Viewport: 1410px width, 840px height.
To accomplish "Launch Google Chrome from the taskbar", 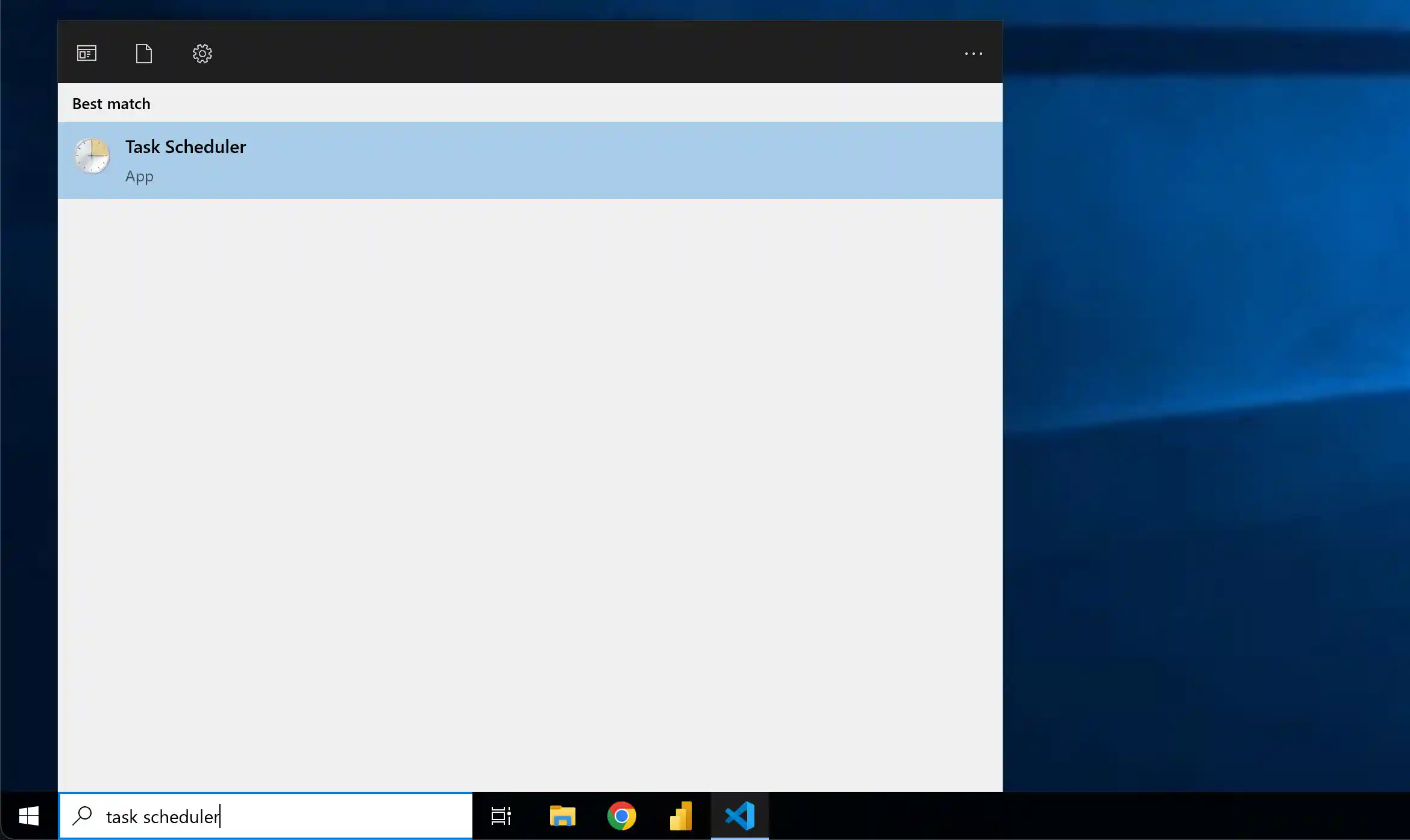I will [621, 816].
